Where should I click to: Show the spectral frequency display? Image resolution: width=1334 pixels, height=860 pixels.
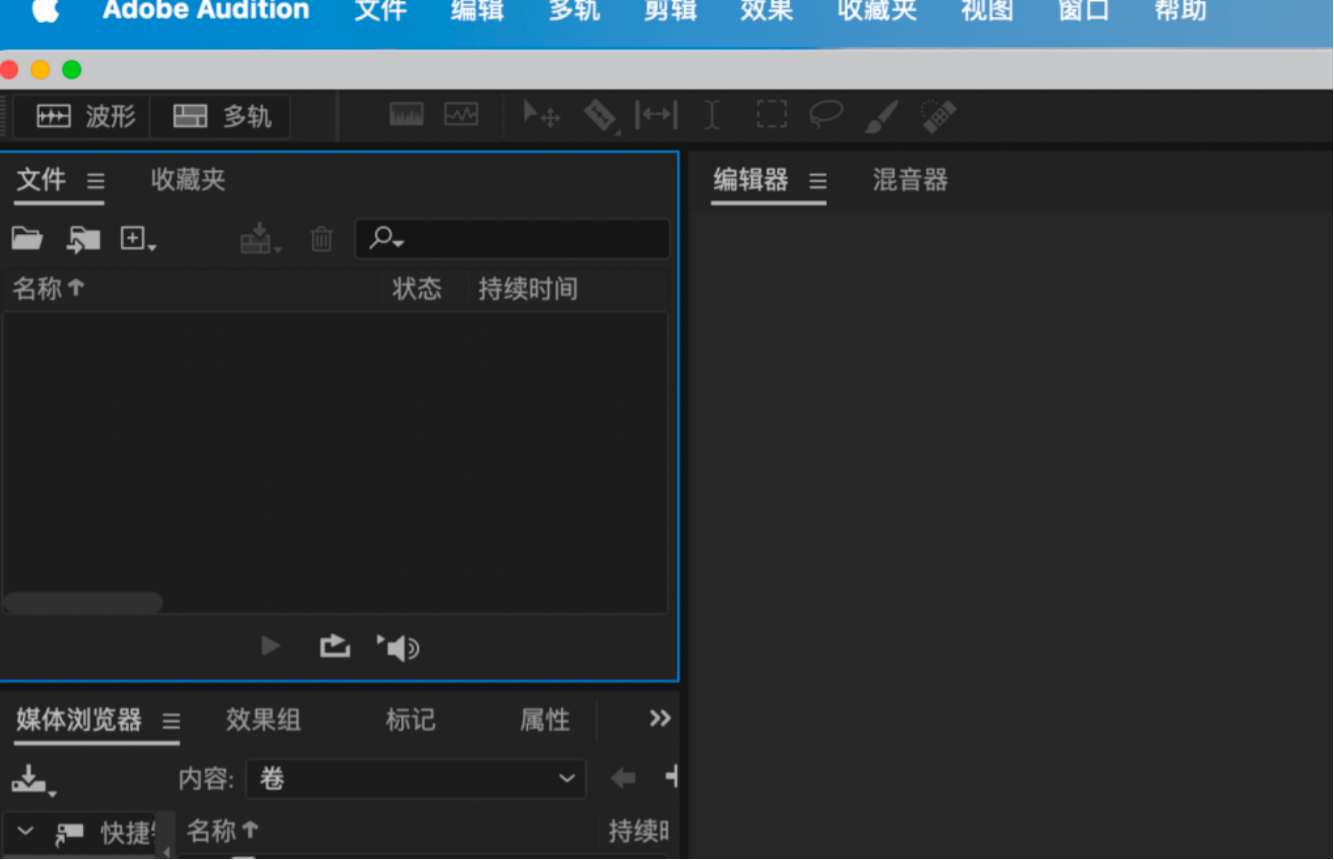407,115
